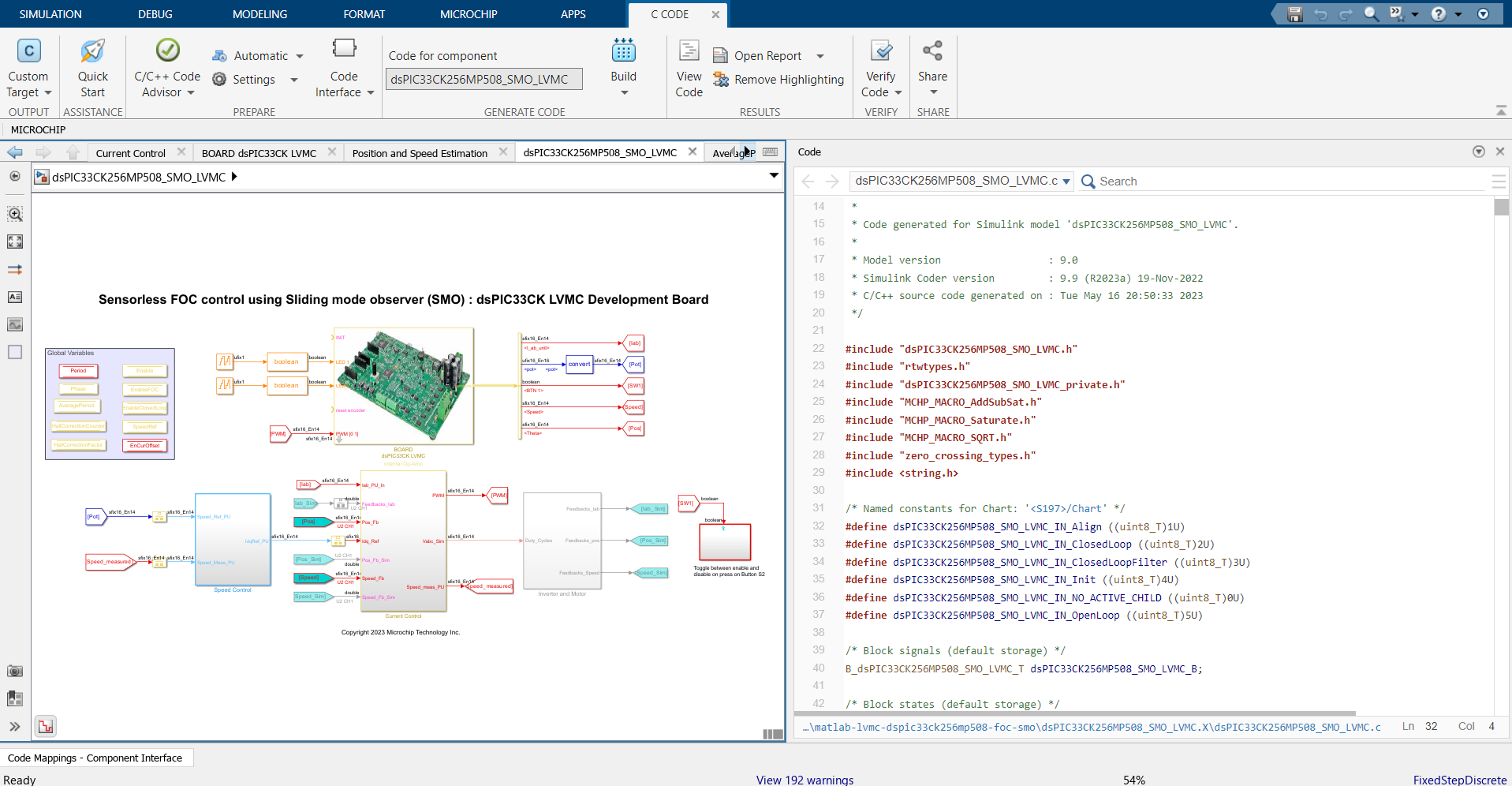This screenshot has height=786, width=1512.
Task: Click the screenshot camera icon in the left palette
Action: tap(15, 671)
